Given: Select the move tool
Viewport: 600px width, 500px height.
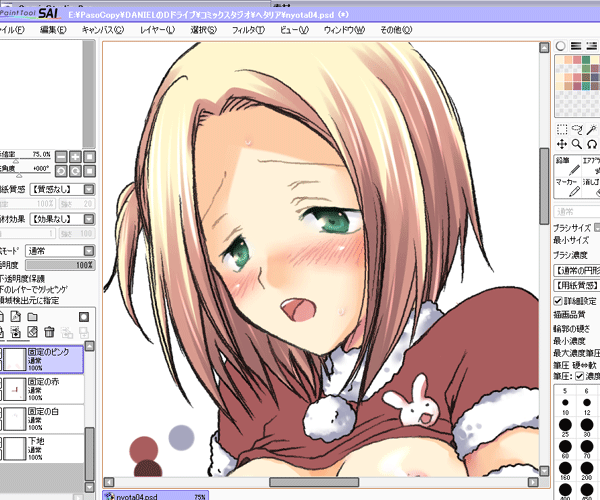Looking at the screenshot, I should click(562, 144).
